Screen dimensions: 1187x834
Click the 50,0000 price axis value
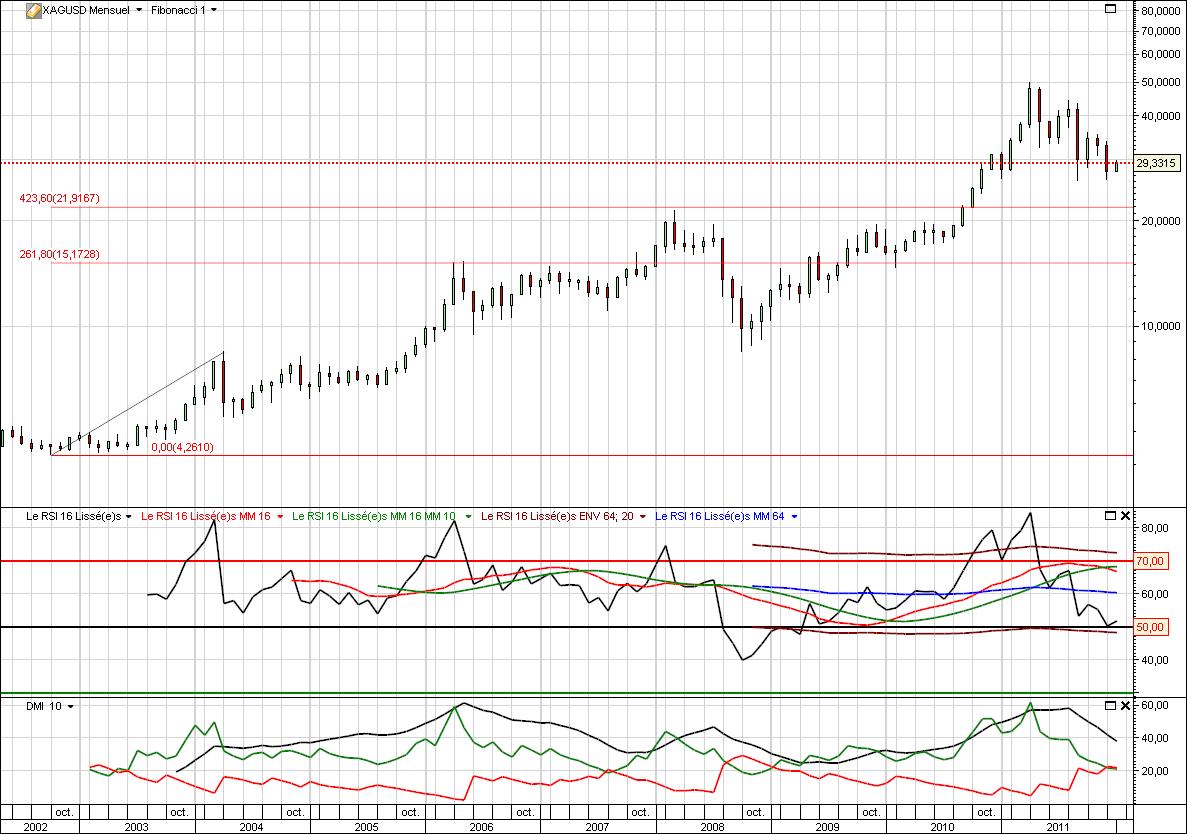(x=1161, y=82)
